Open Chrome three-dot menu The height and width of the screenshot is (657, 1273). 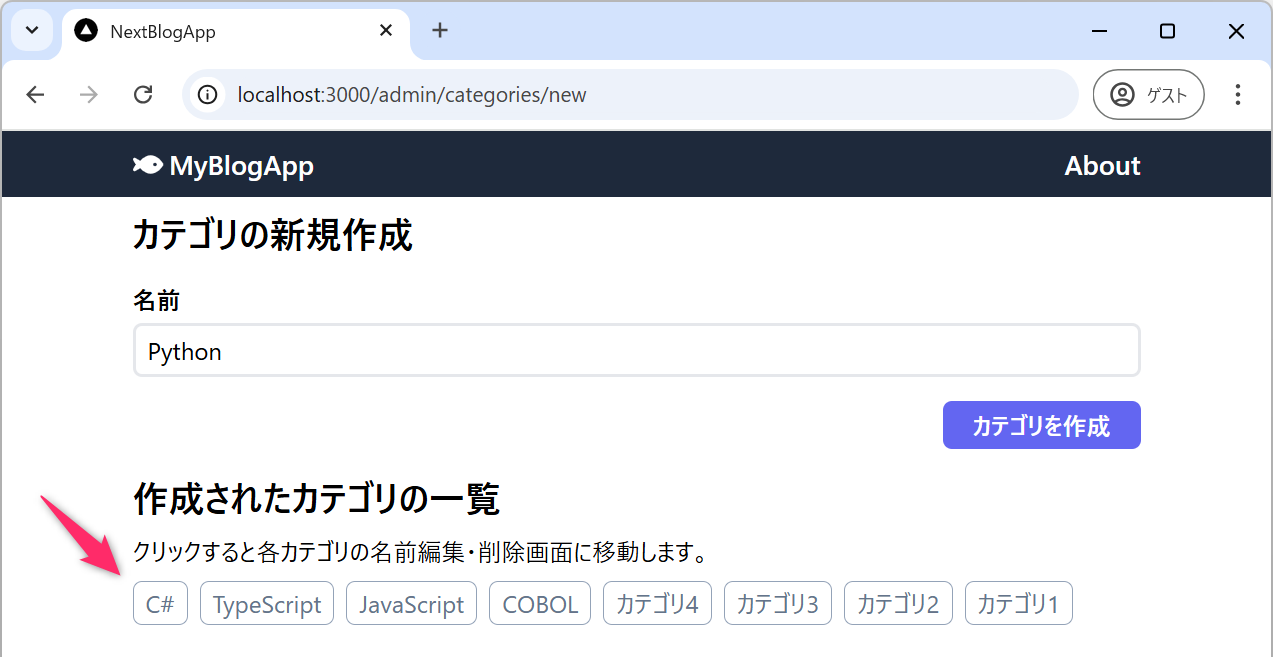(x=1238, y=95)
